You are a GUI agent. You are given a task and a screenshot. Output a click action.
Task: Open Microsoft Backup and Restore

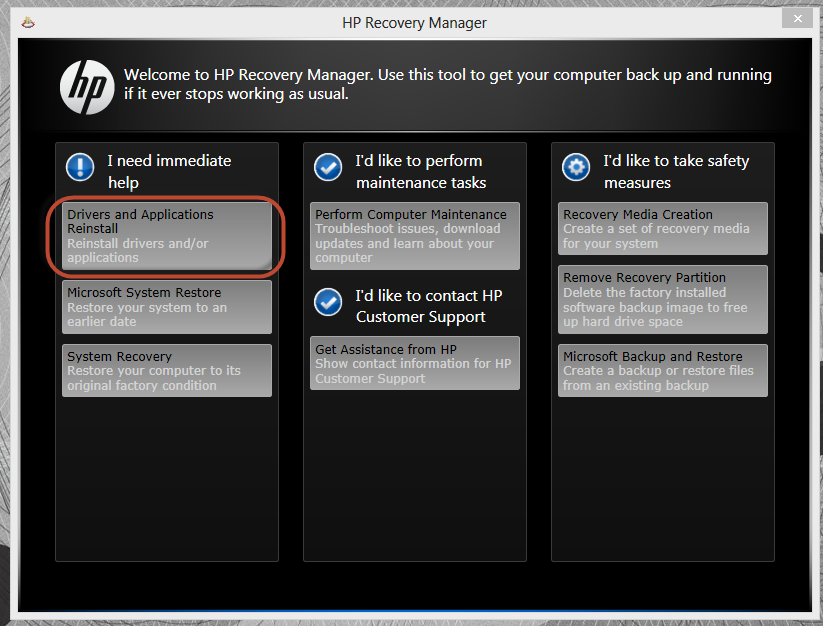tap(662, 370)
